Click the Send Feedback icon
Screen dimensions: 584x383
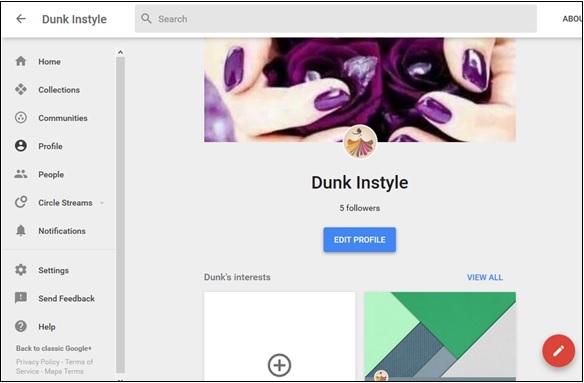point(21,298)
